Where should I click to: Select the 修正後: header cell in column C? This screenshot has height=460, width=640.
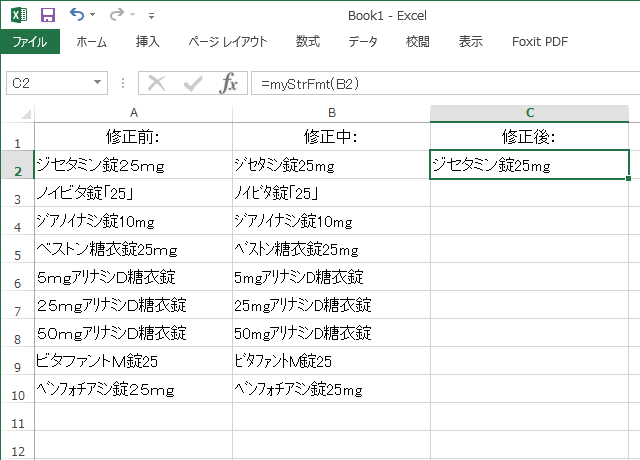(x=529, y=136)
